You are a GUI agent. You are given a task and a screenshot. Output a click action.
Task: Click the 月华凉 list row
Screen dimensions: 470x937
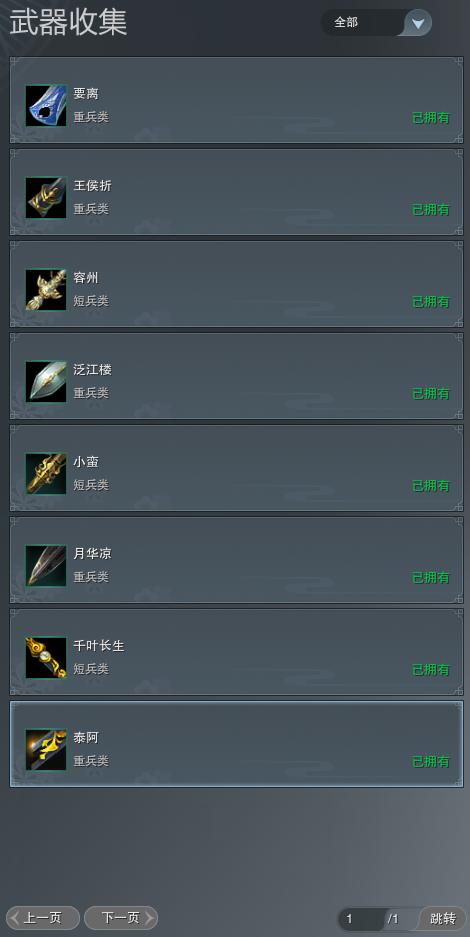[236, 560]
